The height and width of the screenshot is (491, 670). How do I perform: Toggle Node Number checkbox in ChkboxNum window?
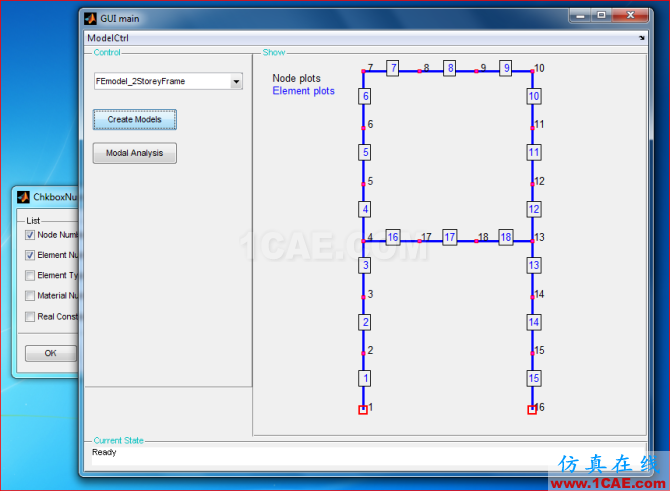pos(30,235)
